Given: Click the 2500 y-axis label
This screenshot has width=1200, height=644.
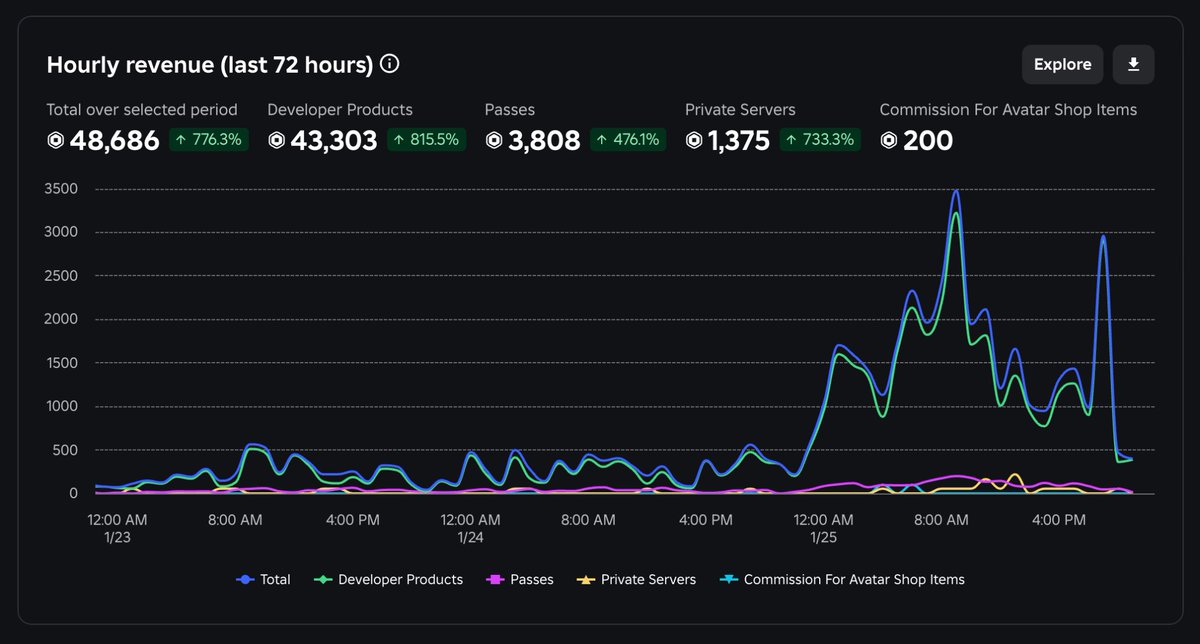Looking at the screenshot, I should pos(63,276).
